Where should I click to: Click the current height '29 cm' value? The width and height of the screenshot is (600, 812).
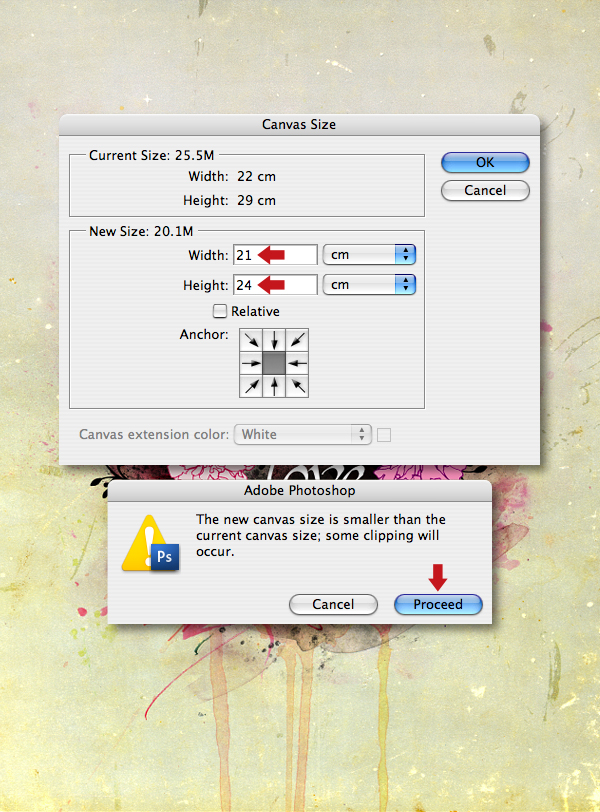click(256, 200)
